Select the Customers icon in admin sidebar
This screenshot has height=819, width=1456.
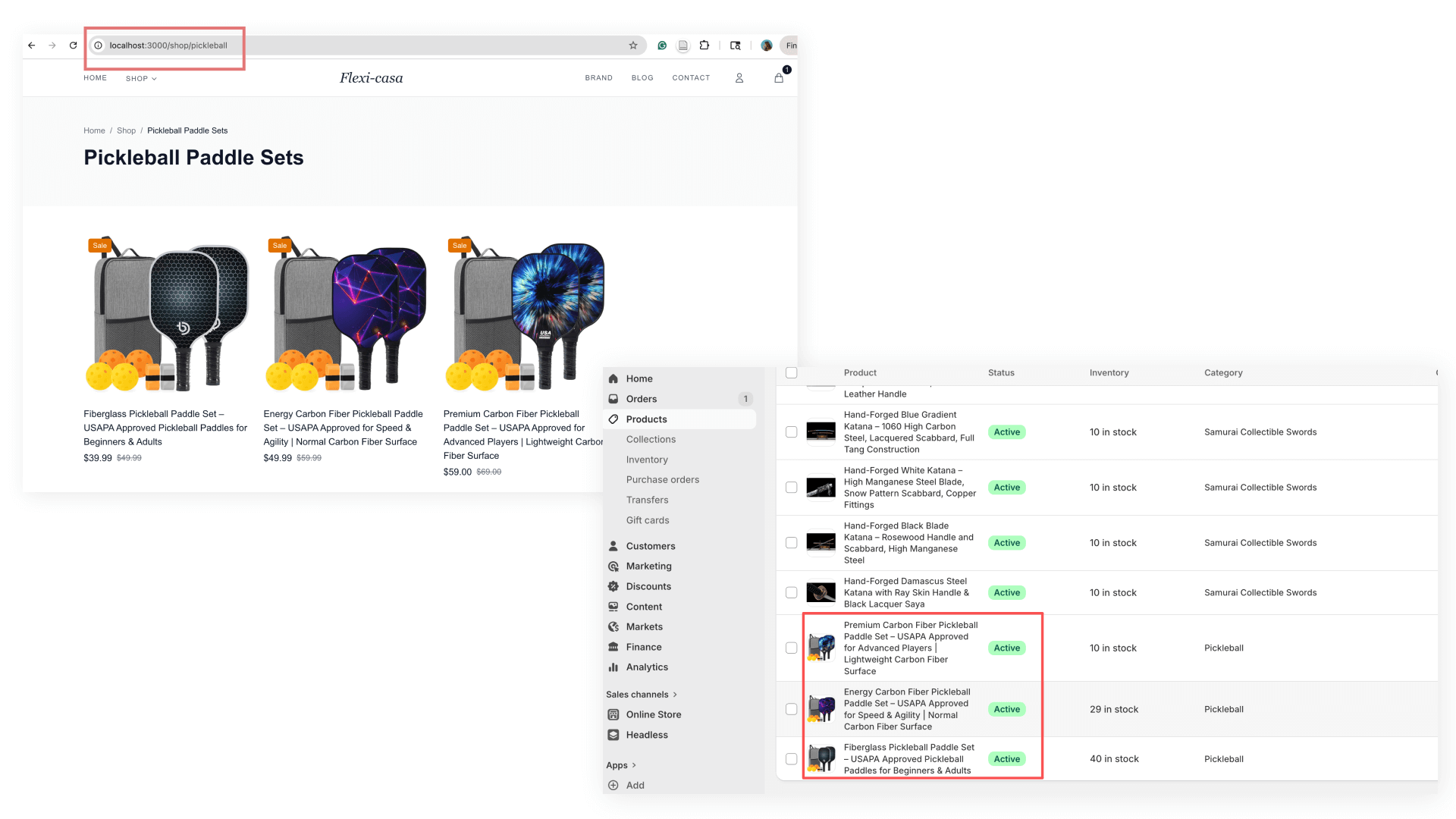pyautogui.click(x=613, y=546)
